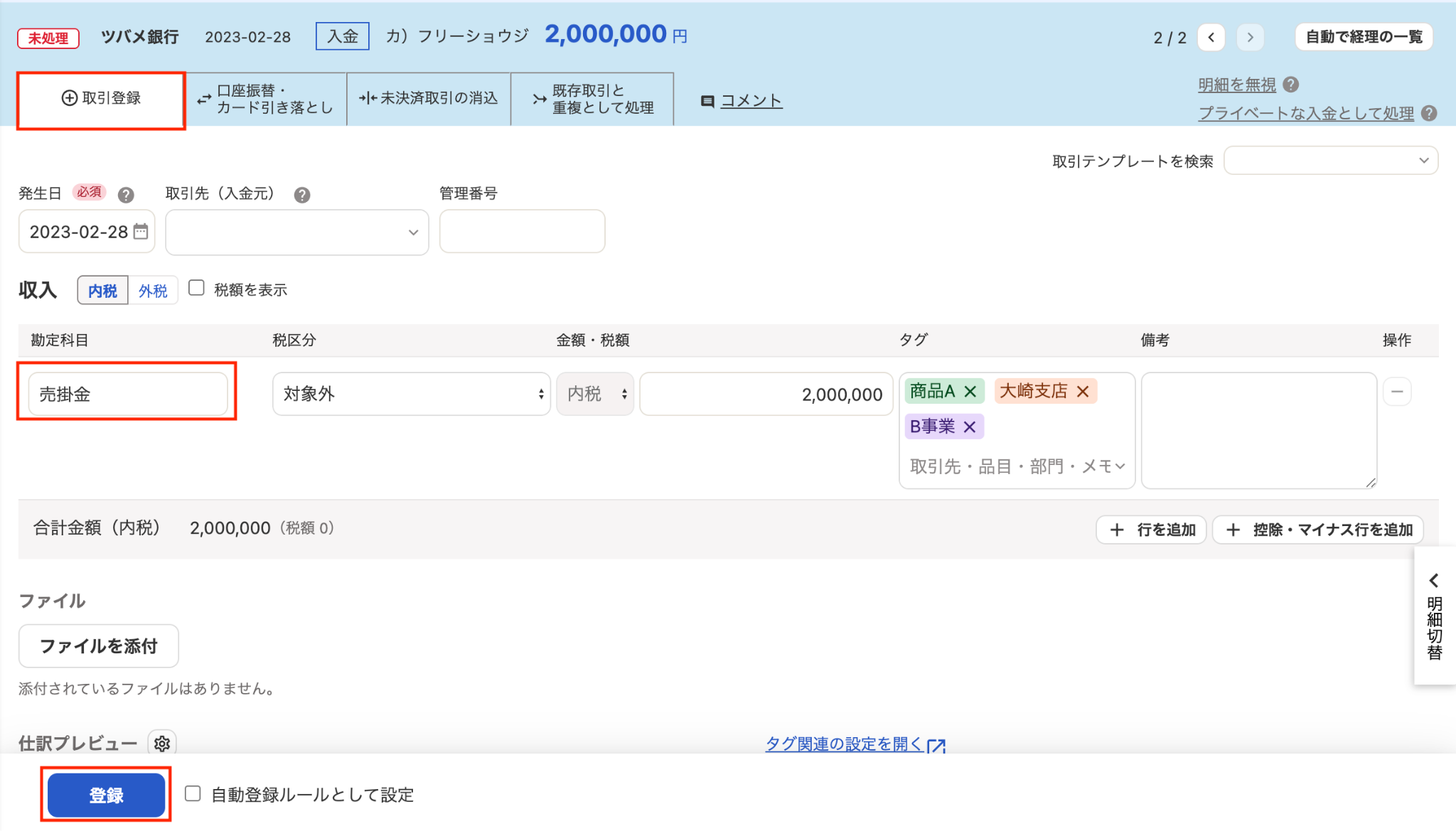Open 取引先（入金元） dropdown
Viewport: 1456px width, 831px height.
tap(297, 232)
